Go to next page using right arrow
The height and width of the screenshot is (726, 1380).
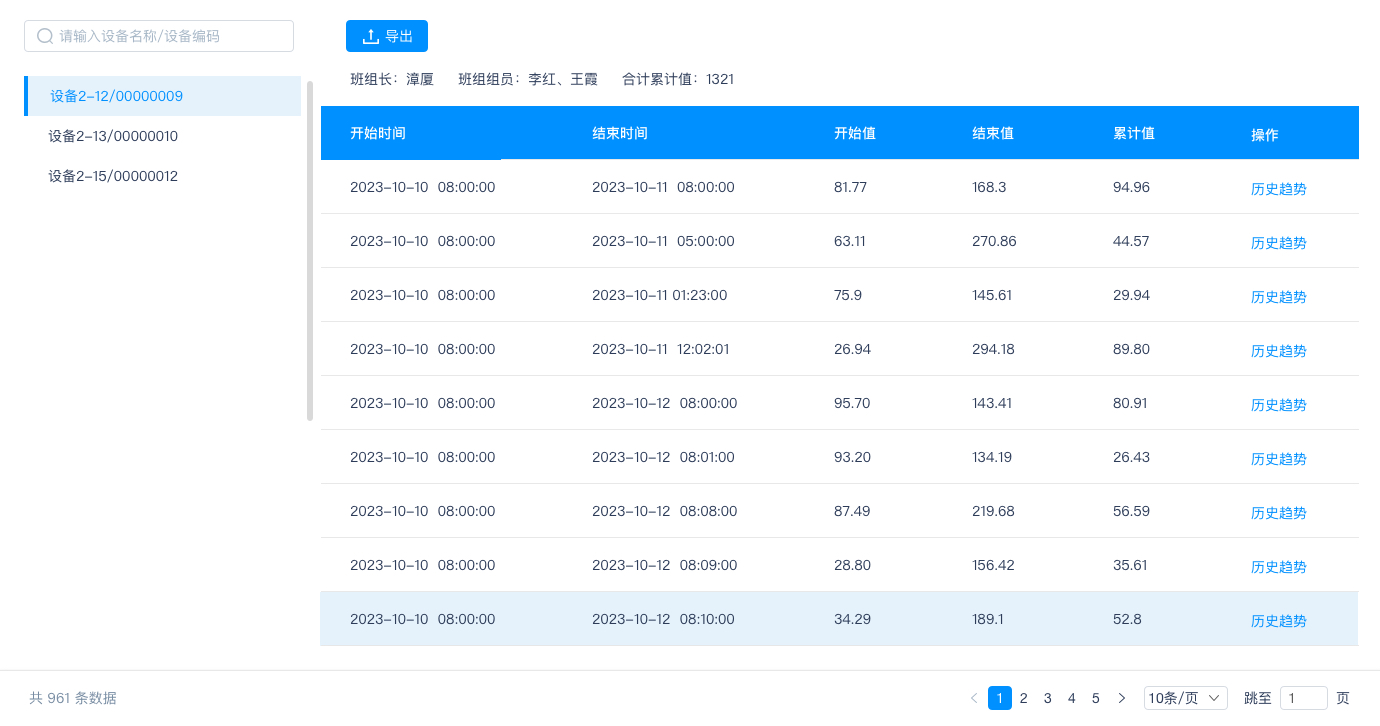pyautogui.click(x=1121, y=698)
